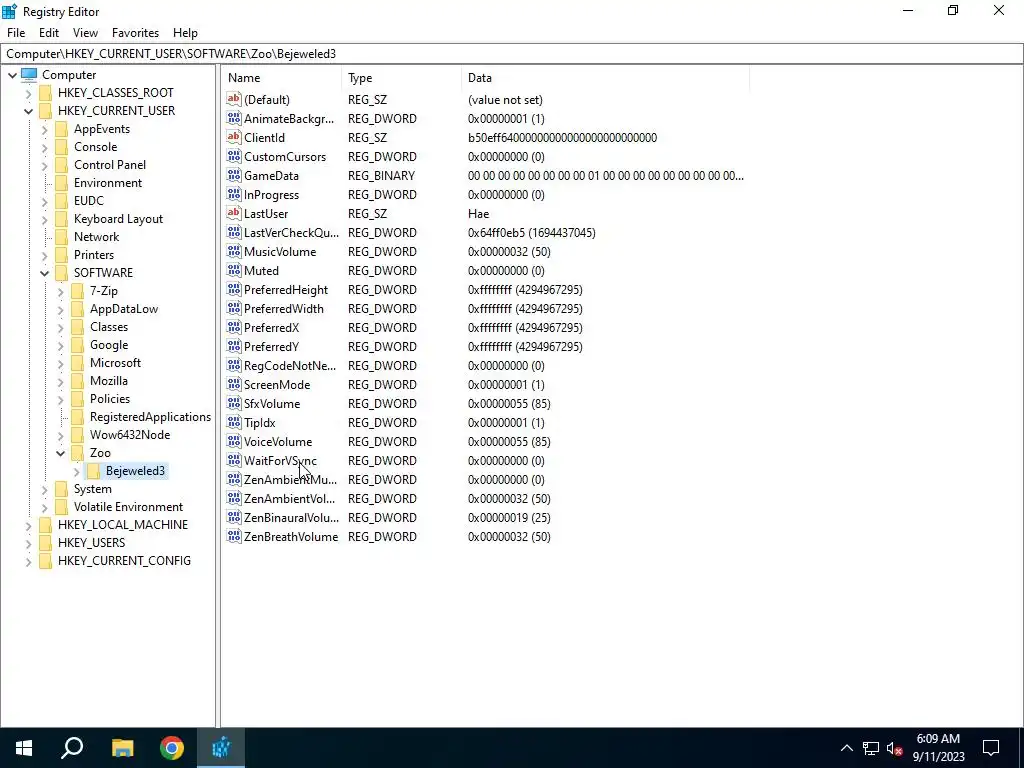Image resolution: width=1024 pixels, height=768 pixels.
Task: Click the Registry Editor taskbar icon
Action: 221,748
